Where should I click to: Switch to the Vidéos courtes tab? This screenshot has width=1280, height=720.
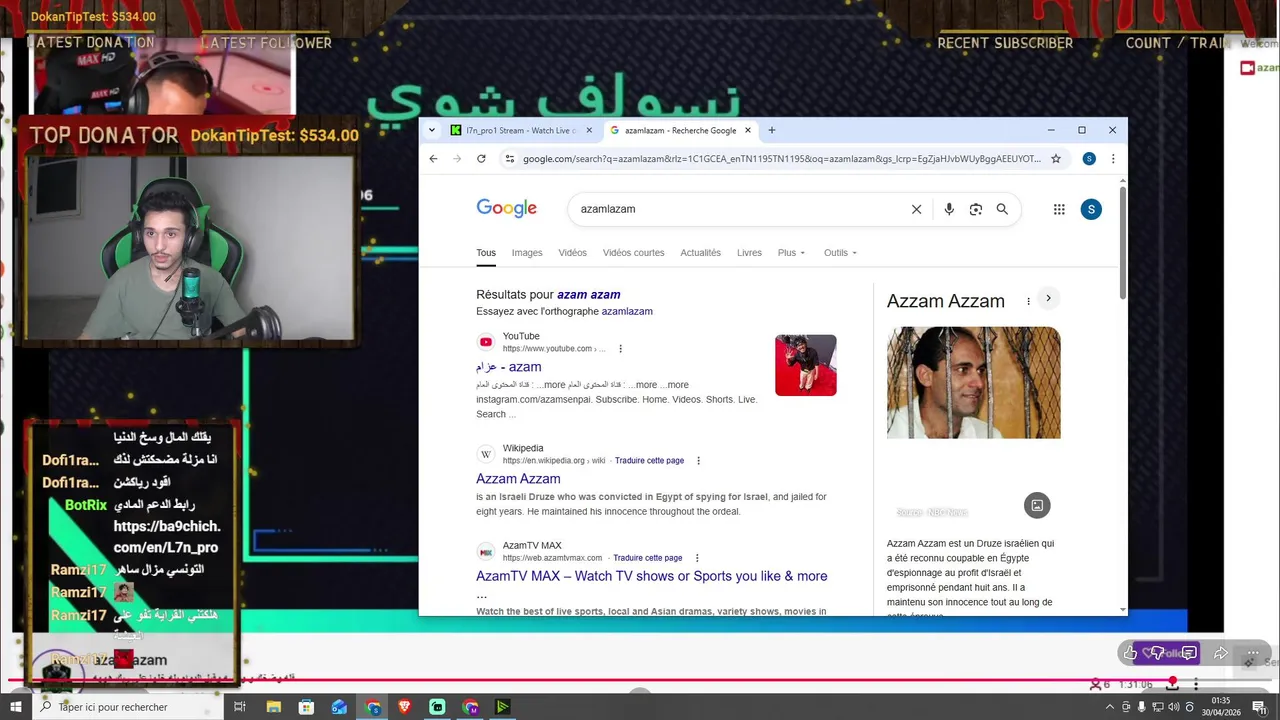pyautogui.click(x=633, y=253)
